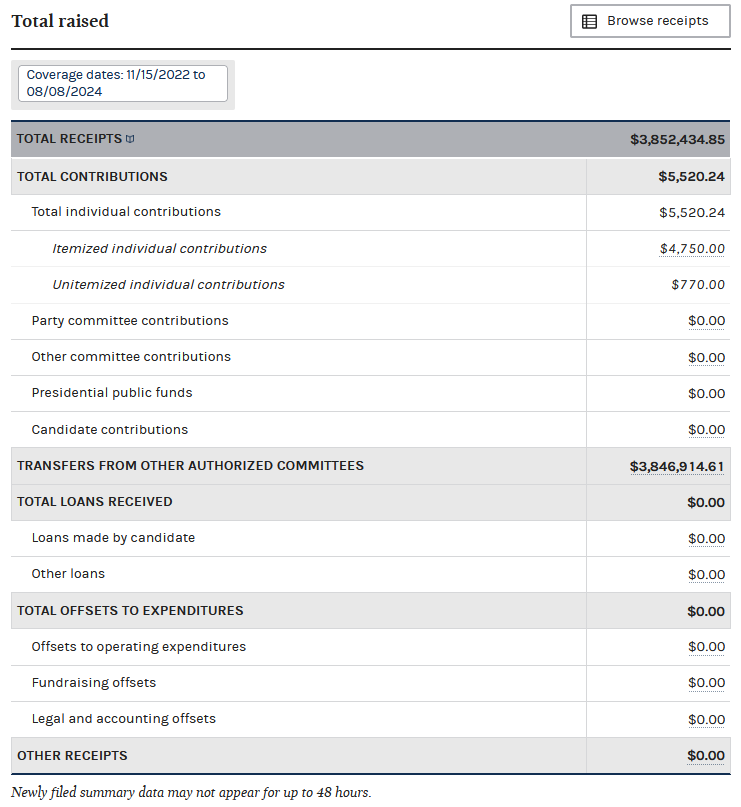Image resolution: width=741 pixels, height=807 pixels.
Task: Click the bold $5,520.24 total contributions amount
Action: pos(692,177)
